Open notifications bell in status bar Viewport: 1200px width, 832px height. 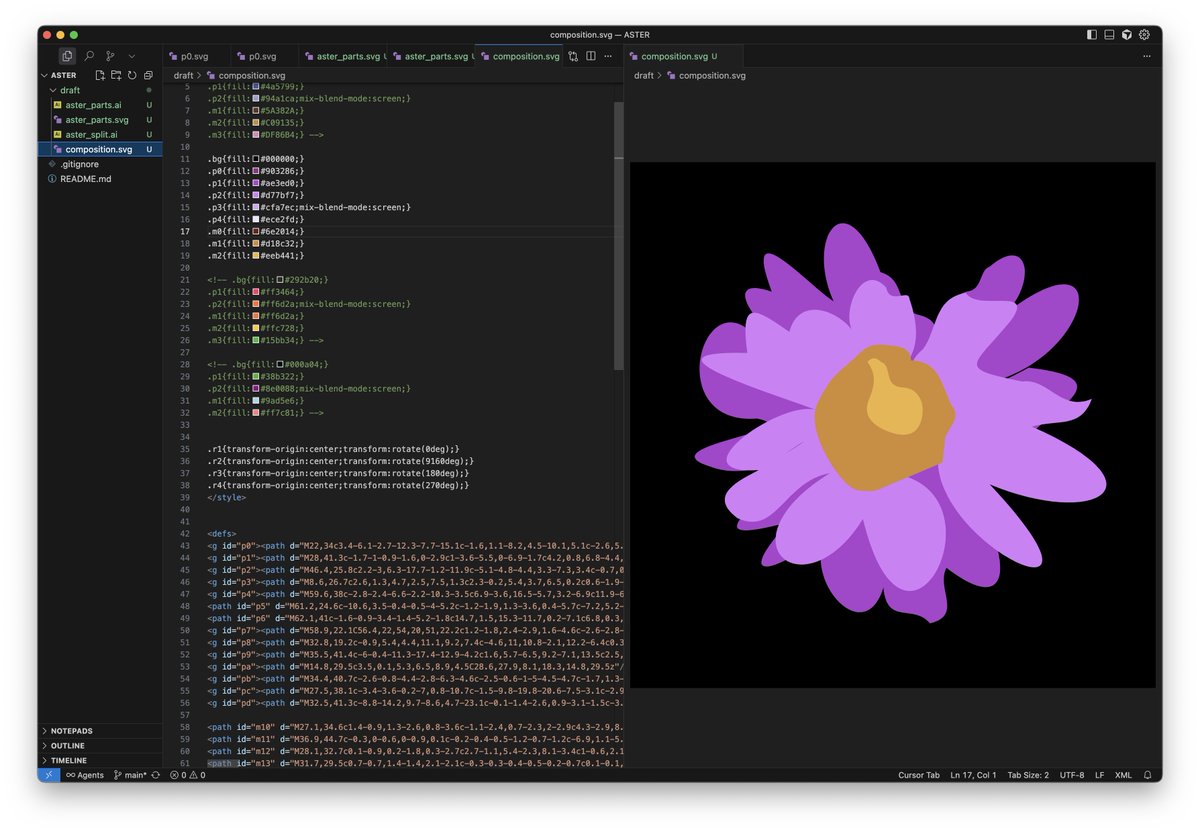(1147, 775)
